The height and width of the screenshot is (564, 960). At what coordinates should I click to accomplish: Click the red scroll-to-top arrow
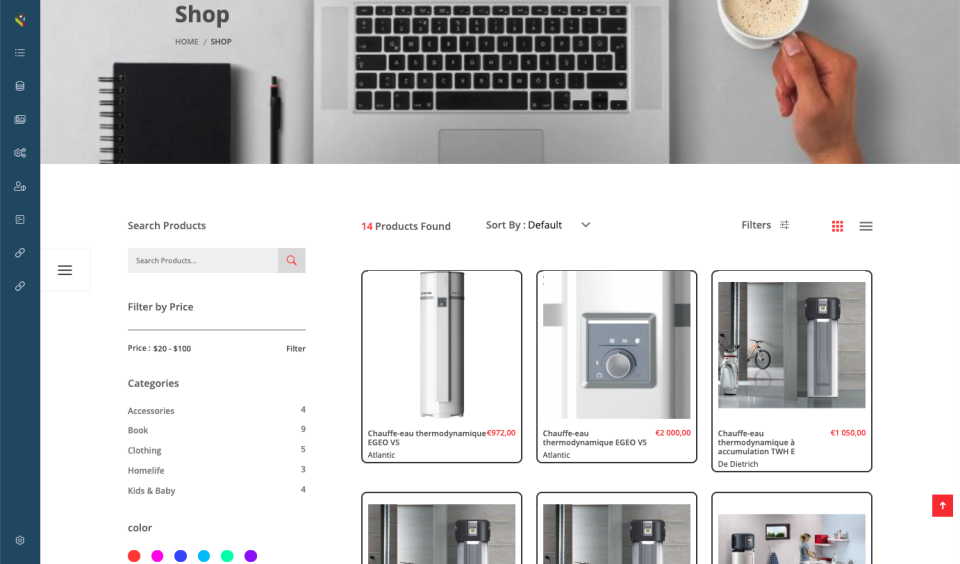[942, 506]
